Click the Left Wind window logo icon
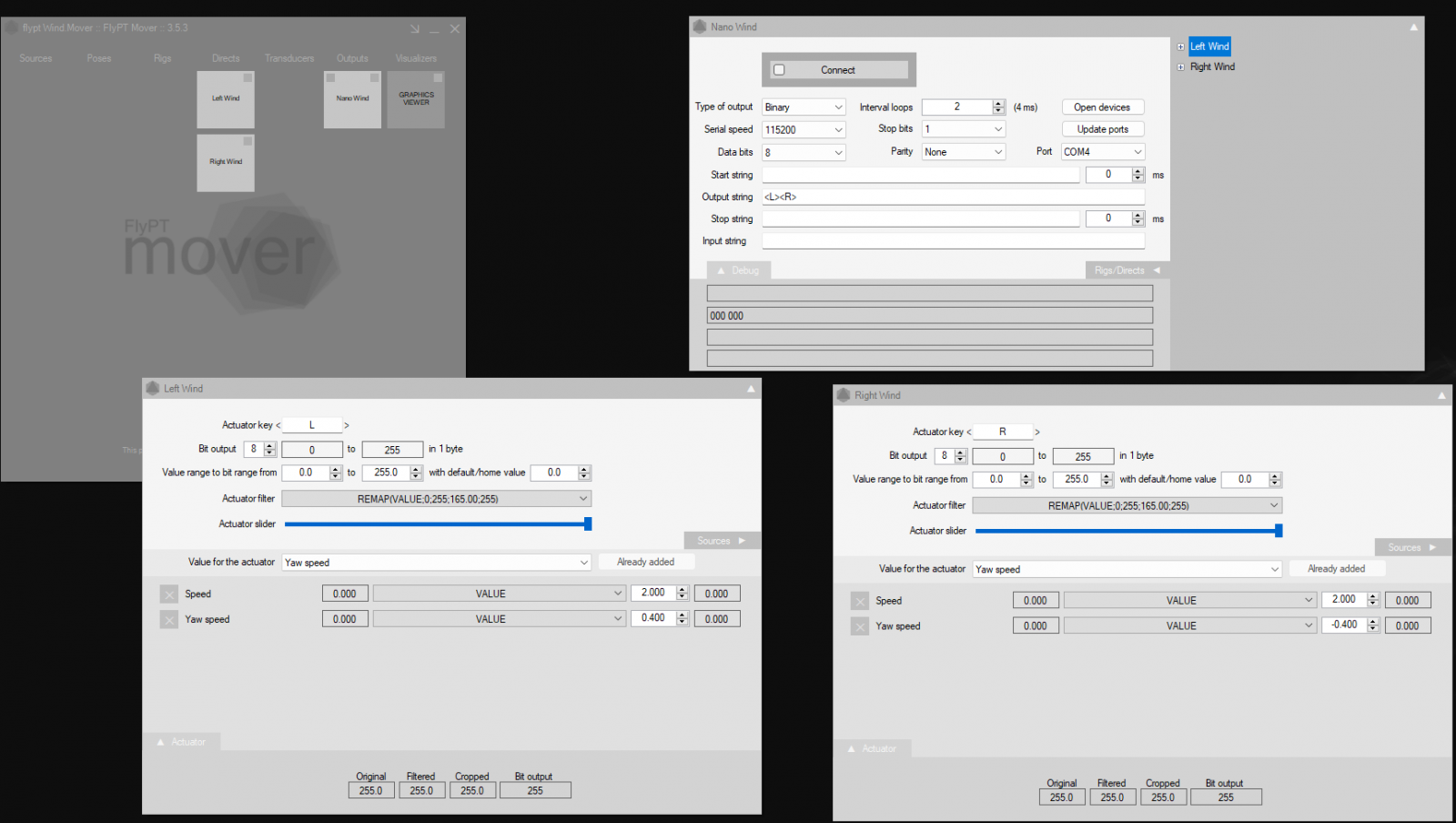Image resolution: width=1456 pixels, height=823 pixels. [x=152, y=389]
